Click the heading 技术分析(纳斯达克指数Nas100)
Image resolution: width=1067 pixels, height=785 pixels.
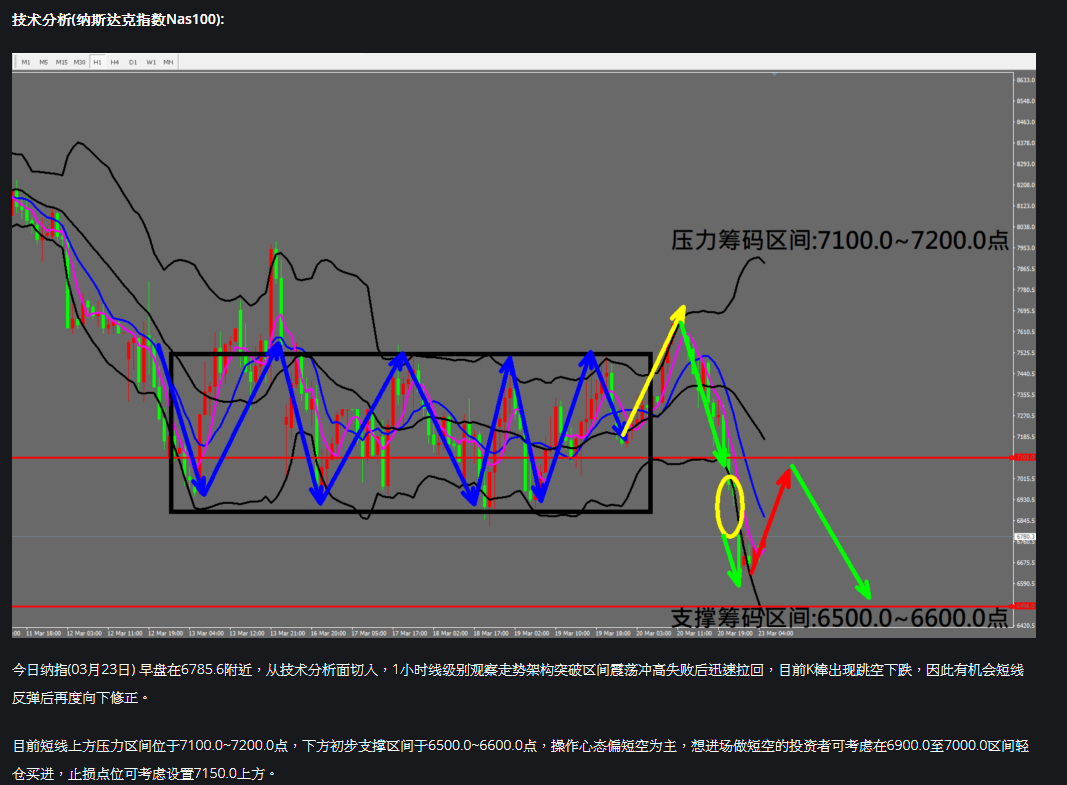(x=118, y=20)
